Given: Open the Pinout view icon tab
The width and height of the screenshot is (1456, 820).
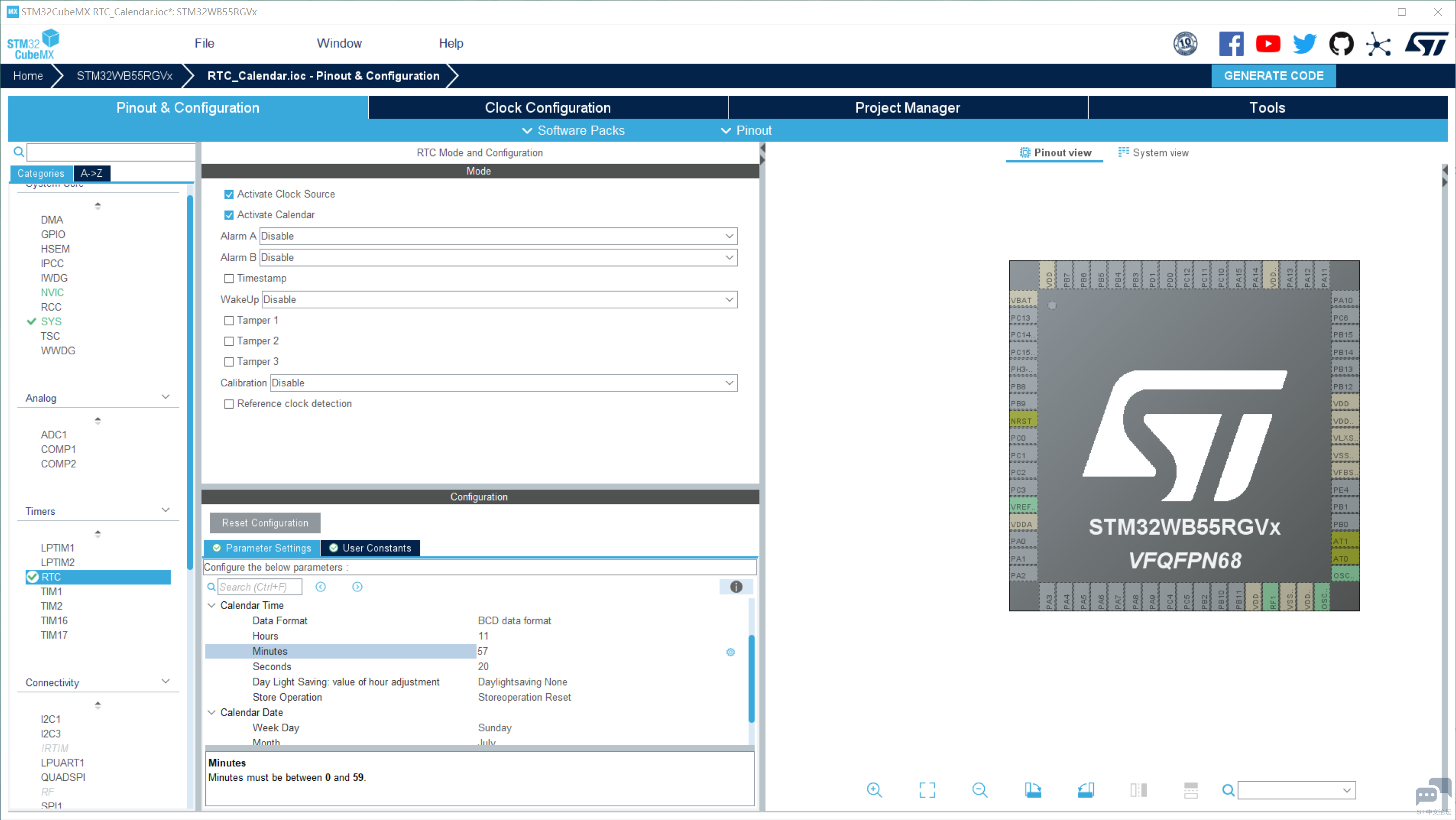Looking at the screenshot, I should click(x=1055, y=153).
